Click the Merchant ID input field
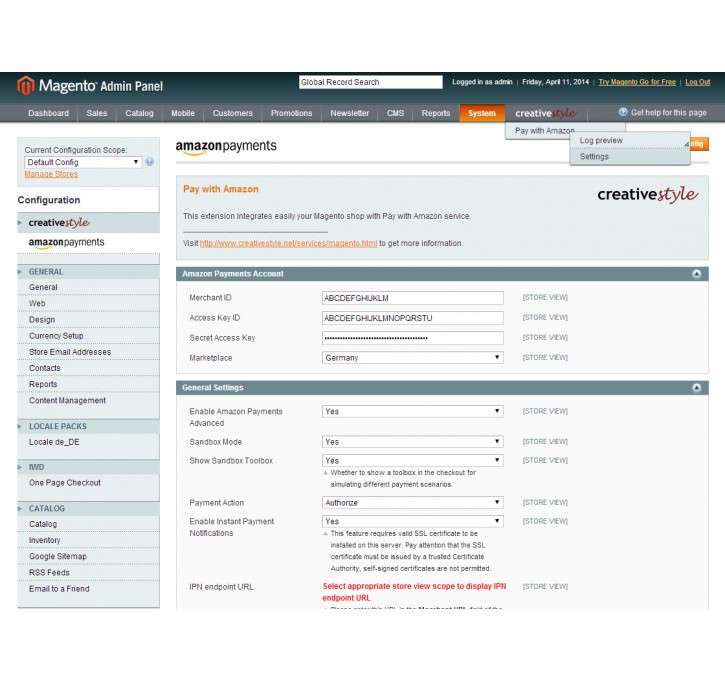The width and height of the screenshot is (725, 680). (412, 298)
